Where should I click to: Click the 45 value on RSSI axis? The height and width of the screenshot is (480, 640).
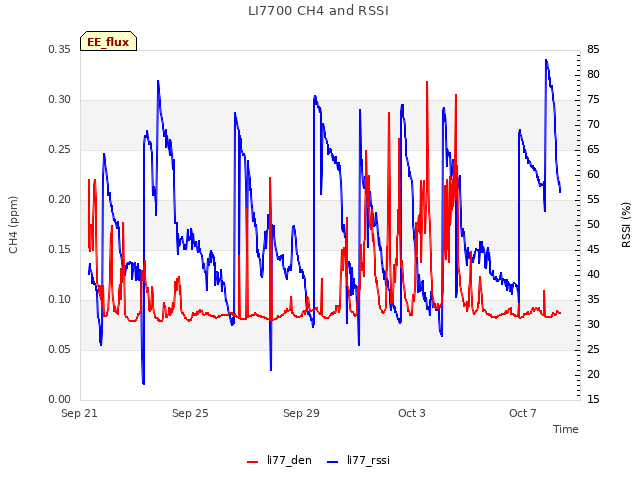pyautogui.click(x=593, y=249)
